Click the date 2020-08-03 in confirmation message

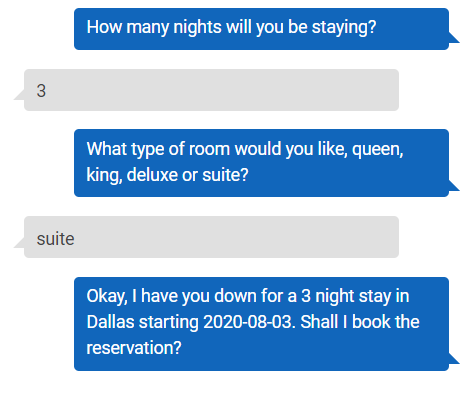click(249, 322)
